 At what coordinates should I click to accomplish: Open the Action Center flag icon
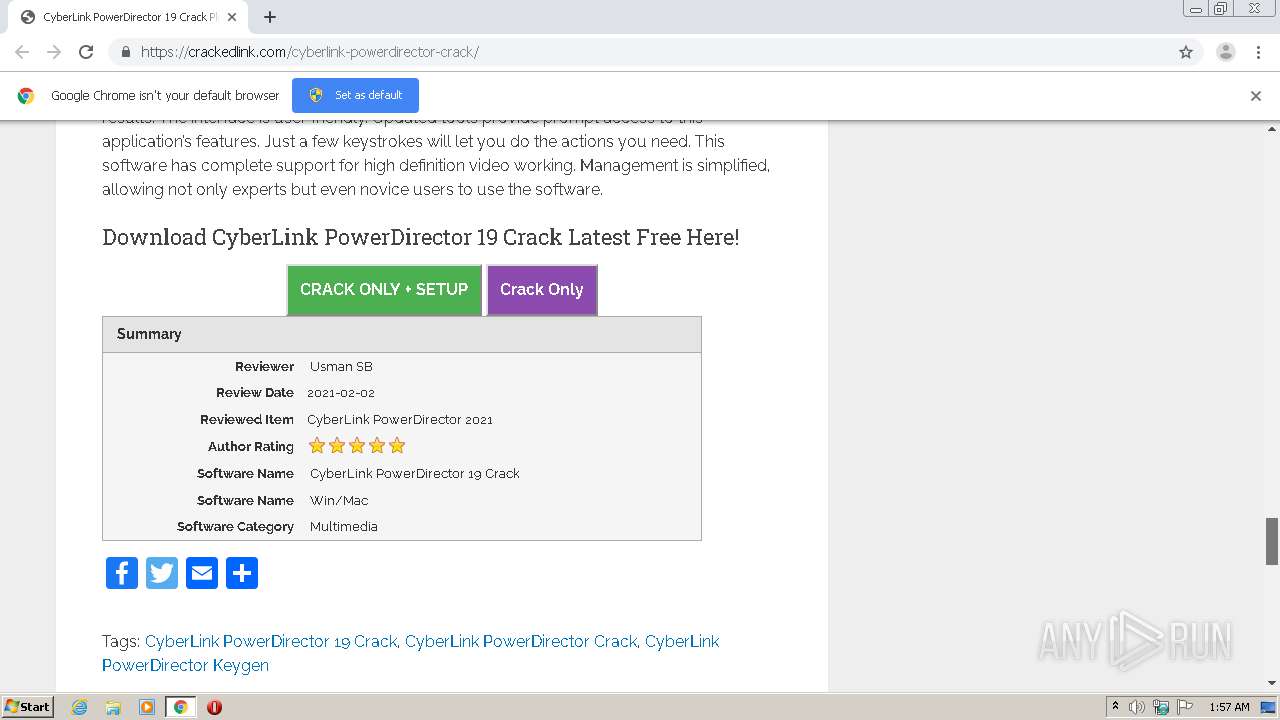click(1185, 707)
